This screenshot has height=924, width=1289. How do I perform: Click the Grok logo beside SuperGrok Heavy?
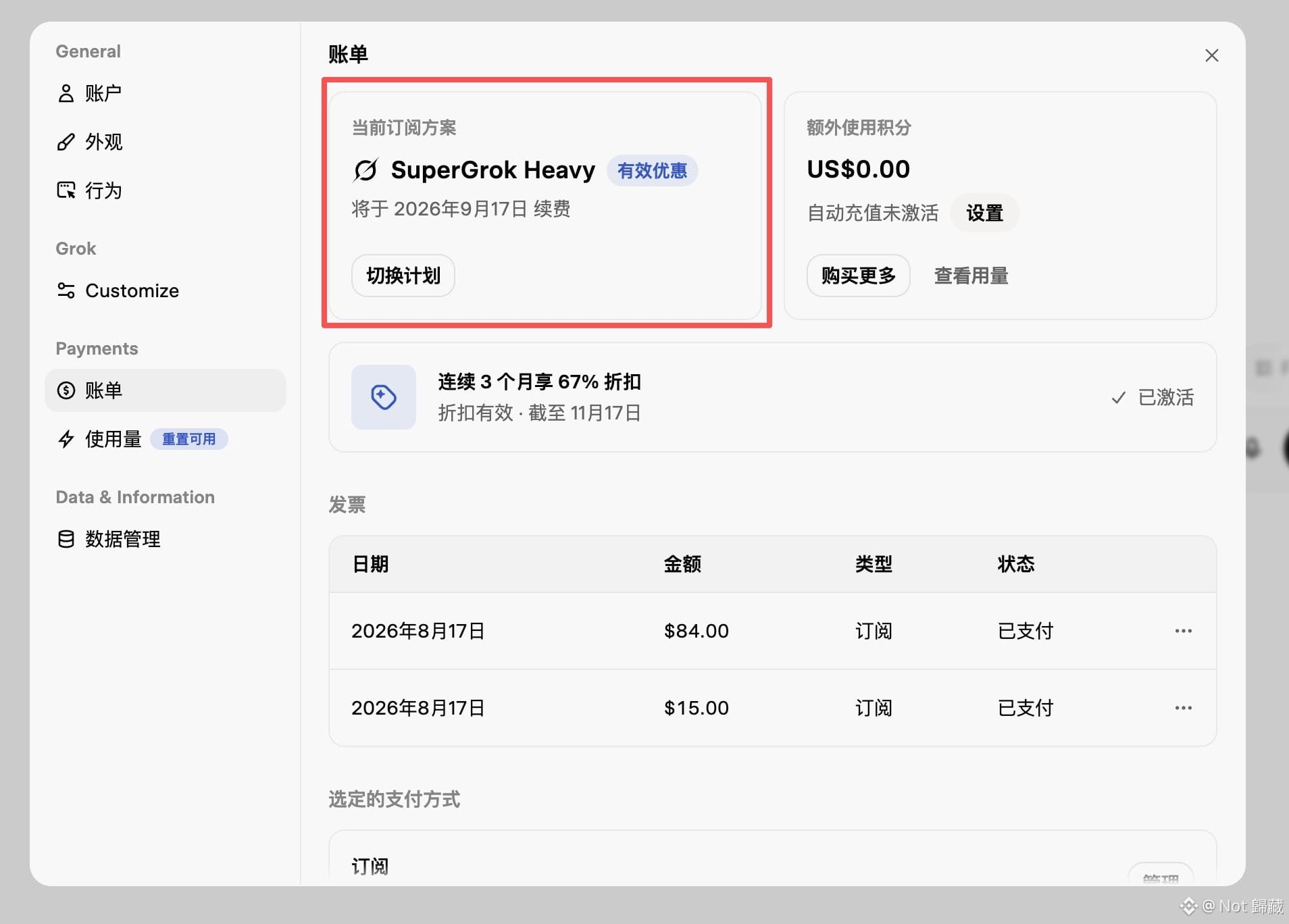pos(365,170)
